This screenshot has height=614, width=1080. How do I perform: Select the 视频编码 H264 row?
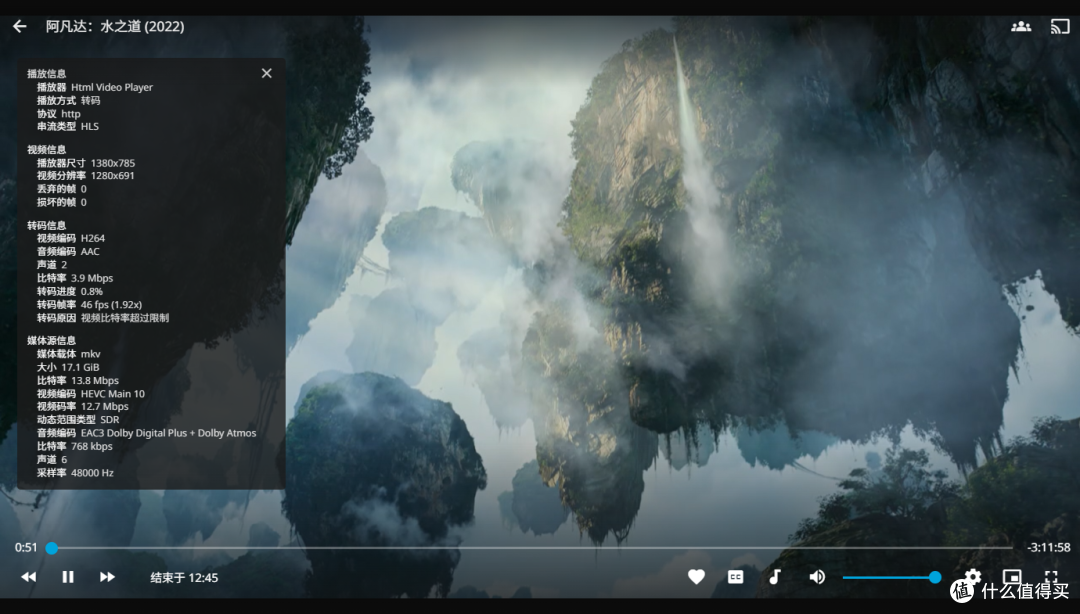71,238
